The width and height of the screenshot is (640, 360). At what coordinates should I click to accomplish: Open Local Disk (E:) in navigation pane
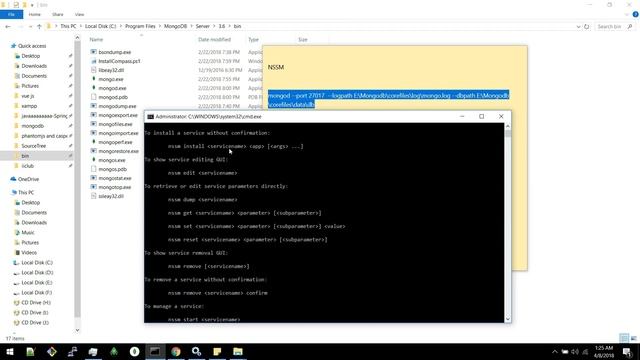pos(37,282)
